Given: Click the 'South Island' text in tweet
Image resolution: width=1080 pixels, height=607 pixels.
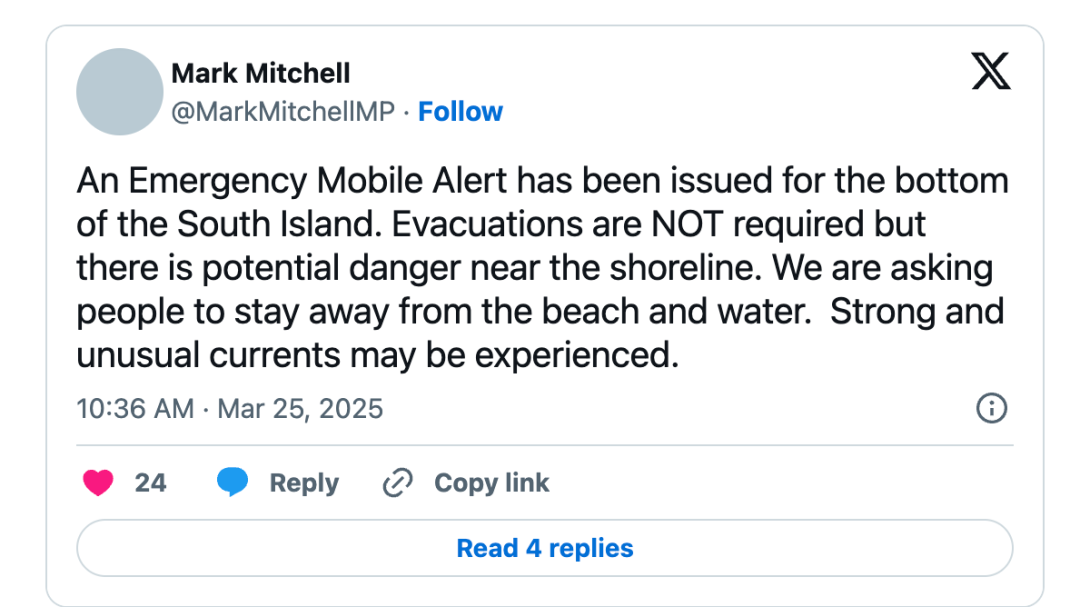Looking at the screenshot, I should 278,224.
